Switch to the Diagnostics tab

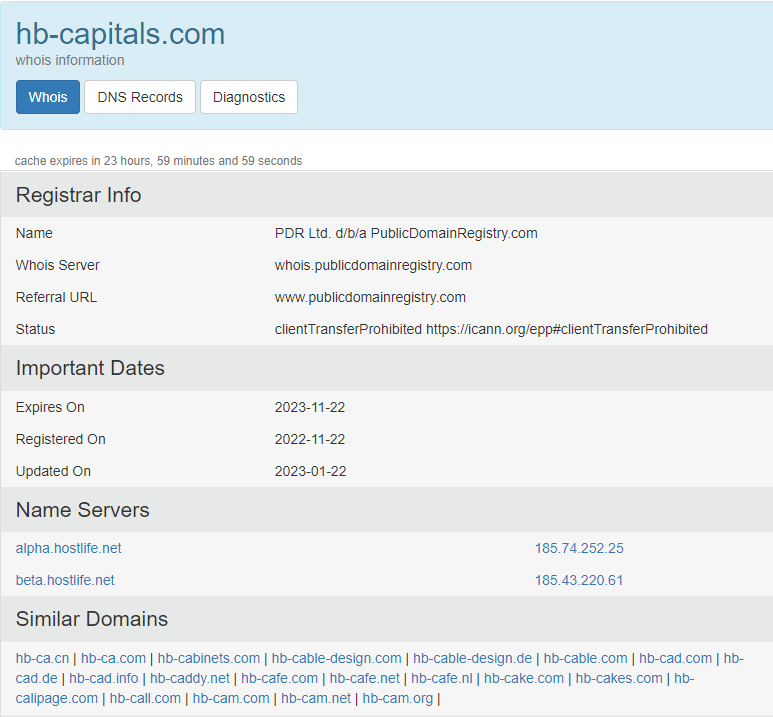click(x=249, y=97)
